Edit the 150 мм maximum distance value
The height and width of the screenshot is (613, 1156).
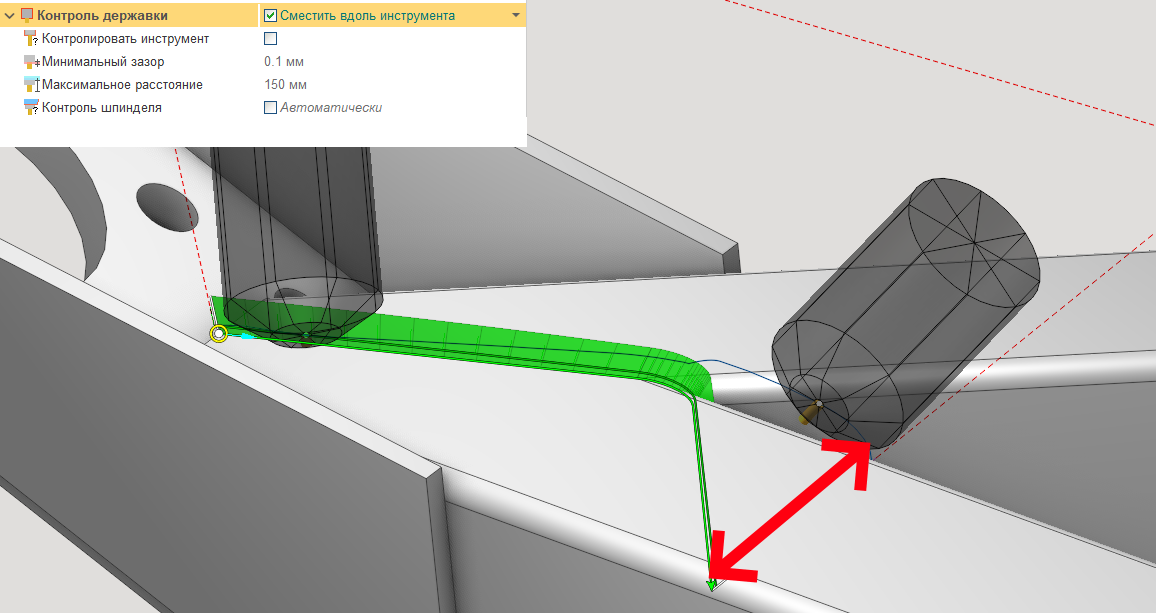click(x=285, y=85)
